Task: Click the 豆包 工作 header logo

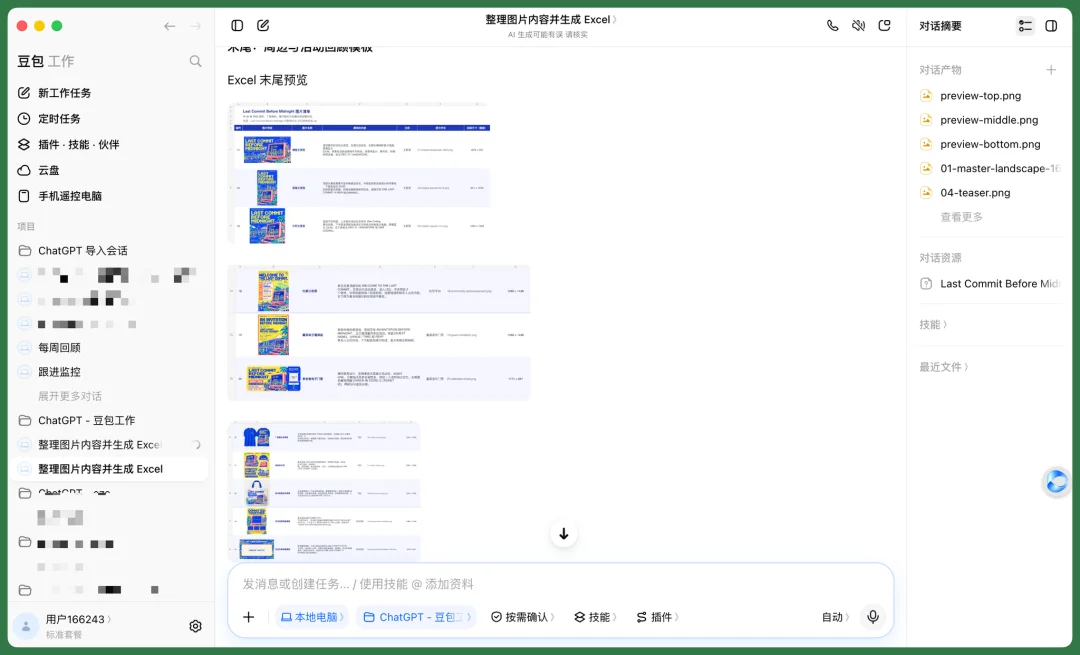Action: click(x=45, y=61)
